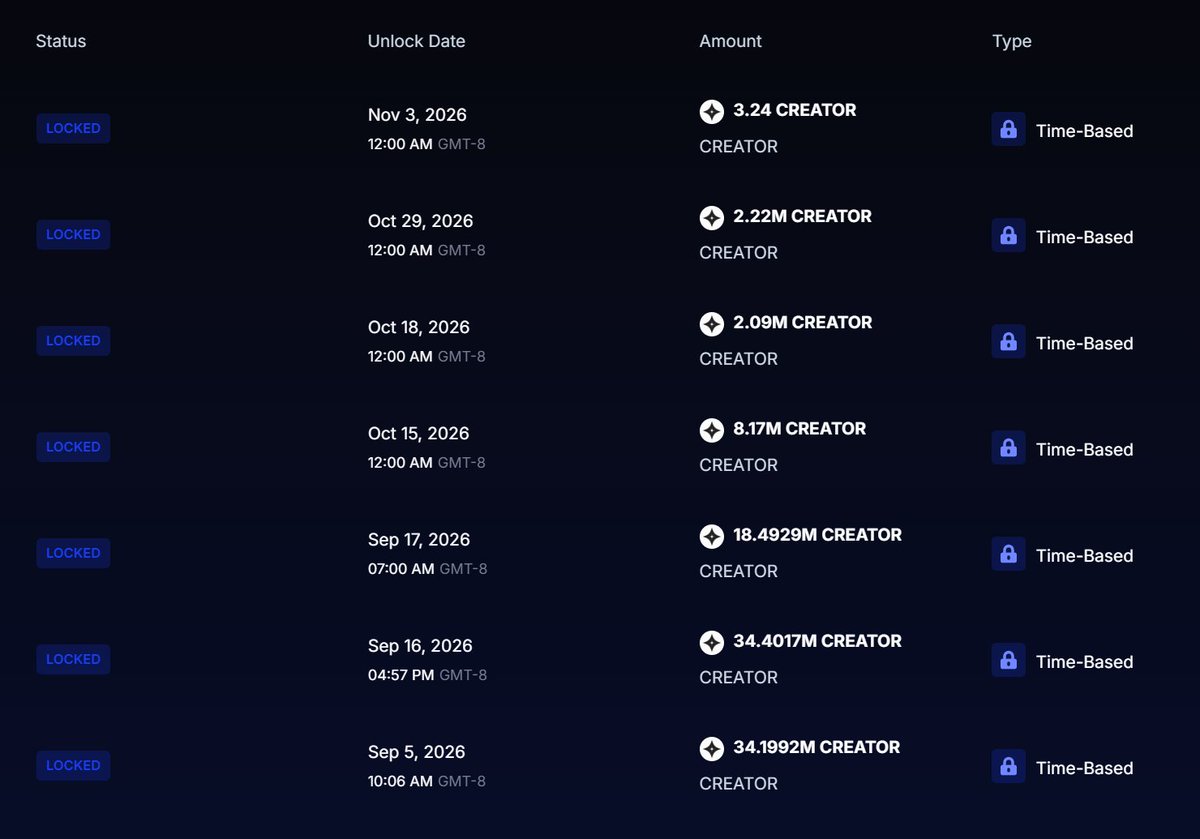Click the Amount column header

click(730, 41)
